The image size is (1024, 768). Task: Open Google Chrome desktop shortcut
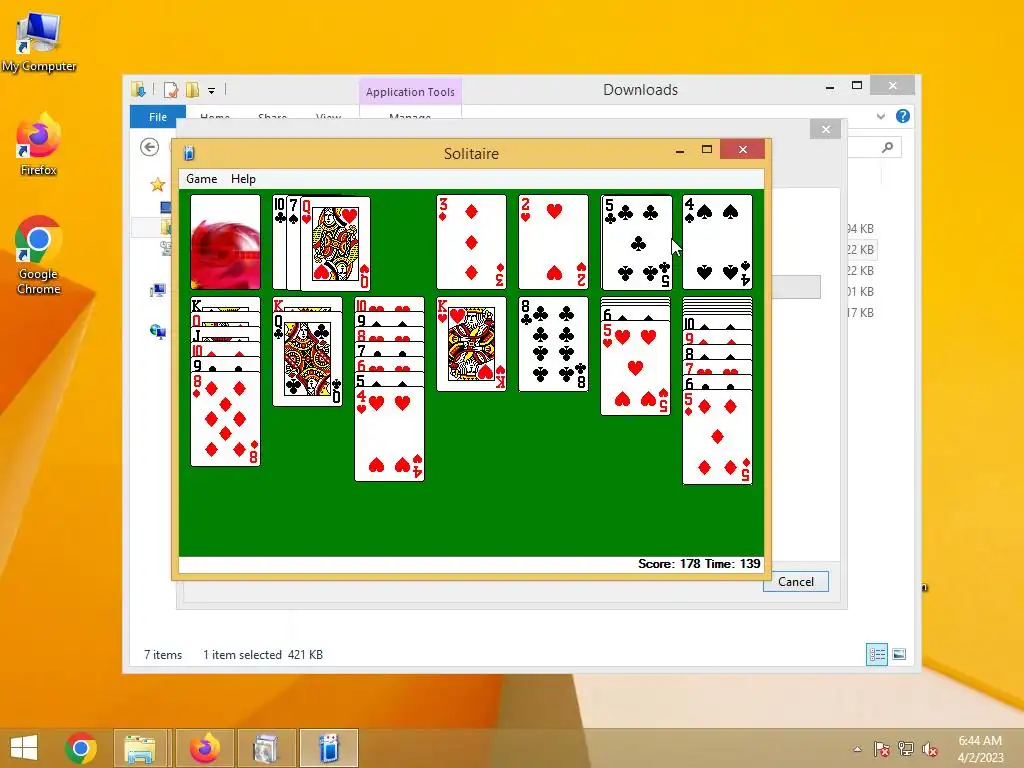pos(39,255)
